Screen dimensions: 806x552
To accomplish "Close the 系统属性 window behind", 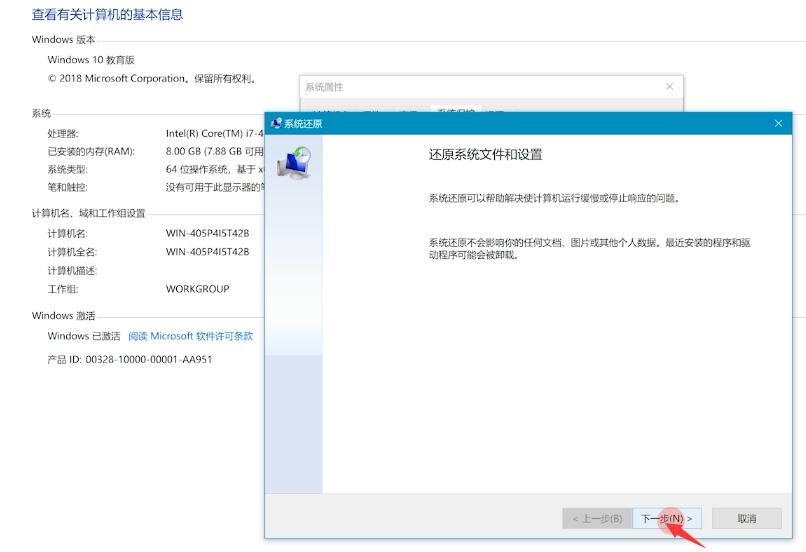I will point(669,86).
